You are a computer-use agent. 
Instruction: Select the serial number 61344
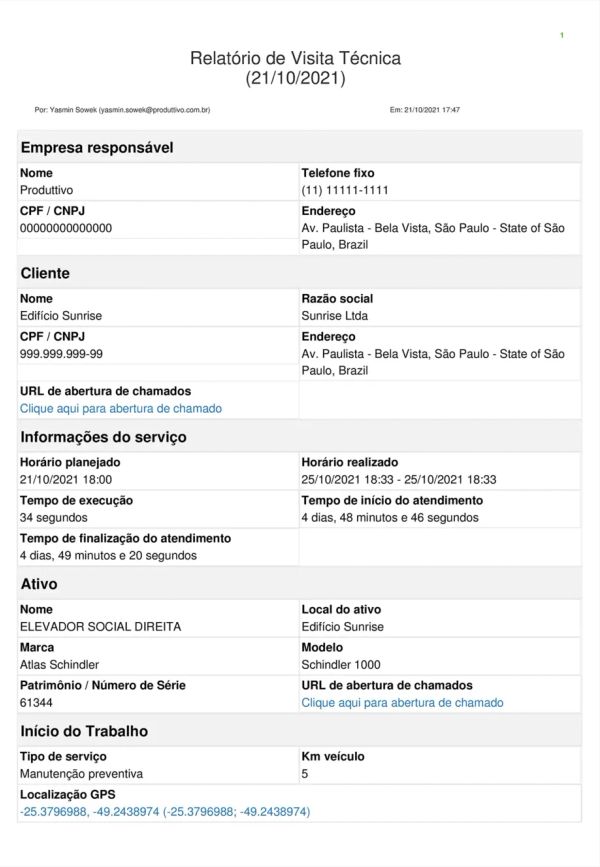click(36, 703)
